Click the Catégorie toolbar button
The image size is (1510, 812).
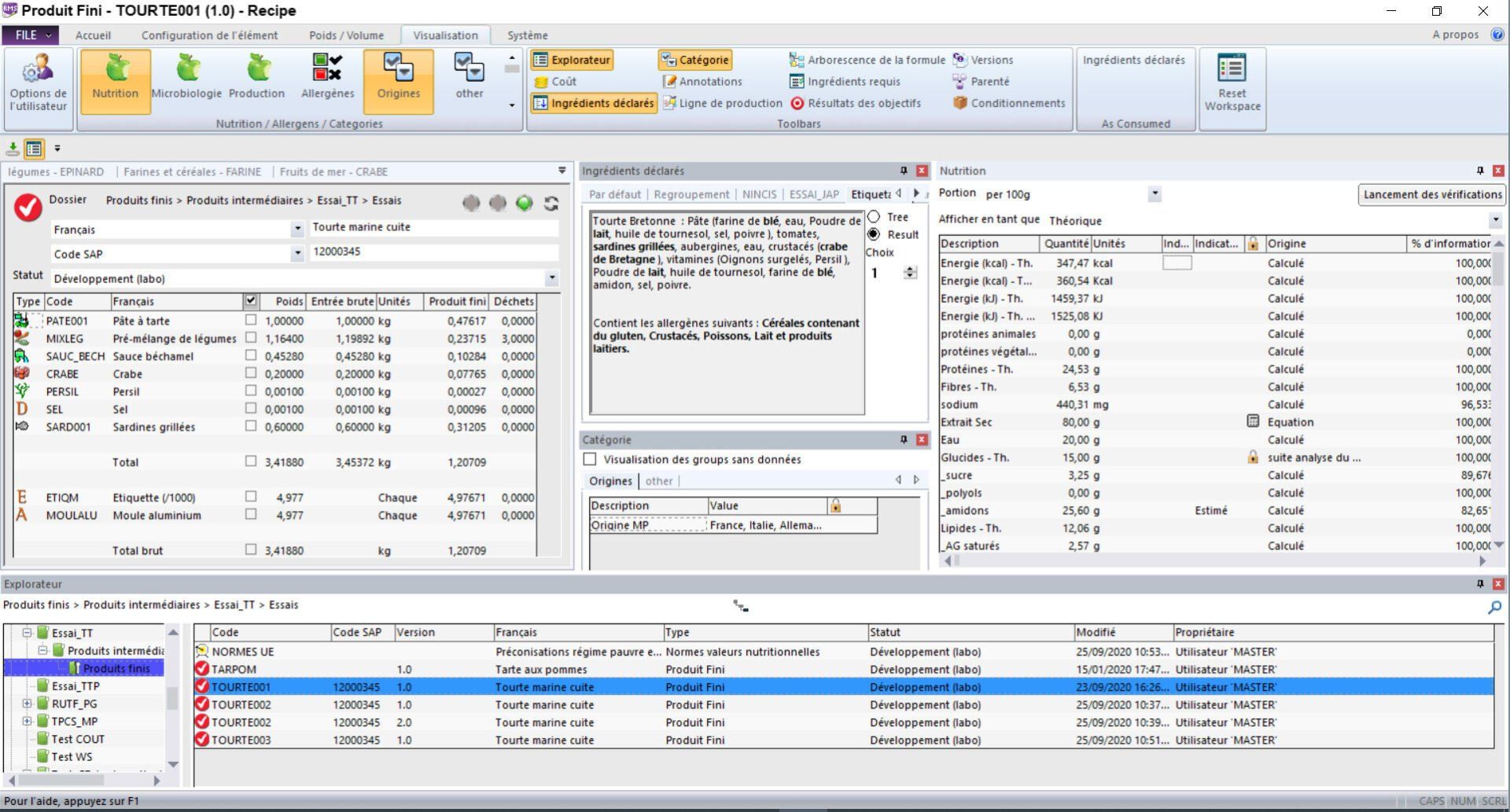[695, 59]
